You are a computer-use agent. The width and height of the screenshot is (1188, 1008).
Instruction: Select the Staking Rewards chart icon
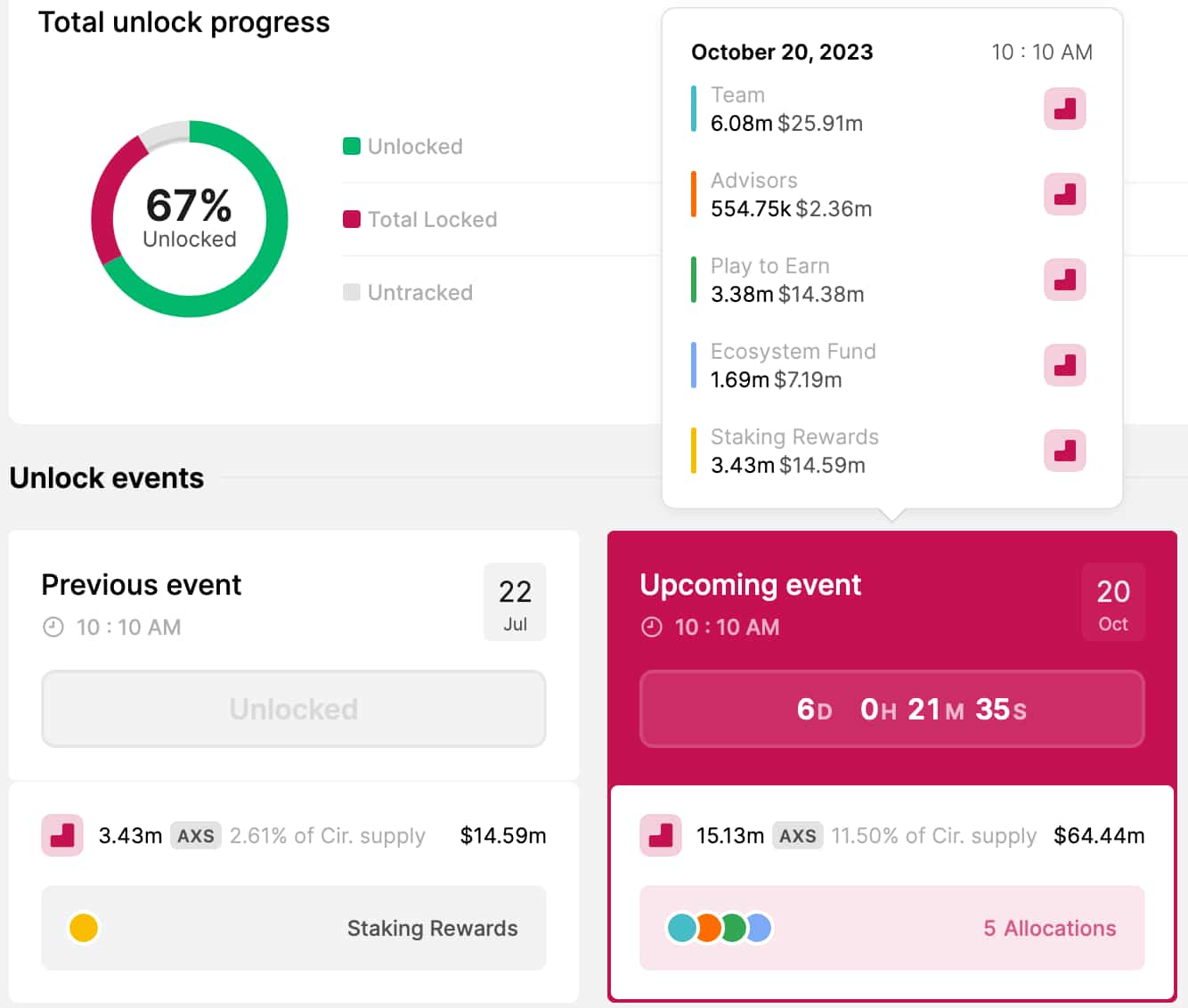(x=1065, y=451)
